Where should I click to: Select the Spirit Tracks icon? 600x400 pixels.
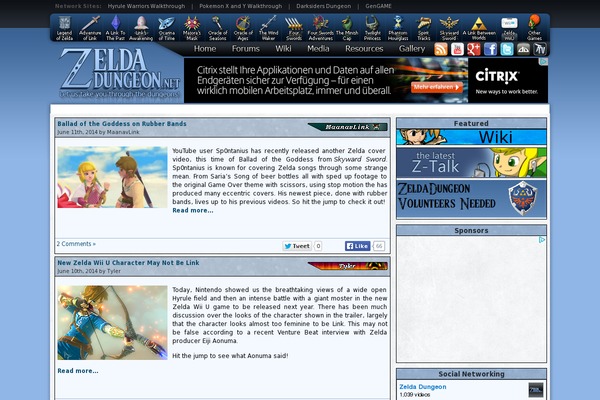424,28
